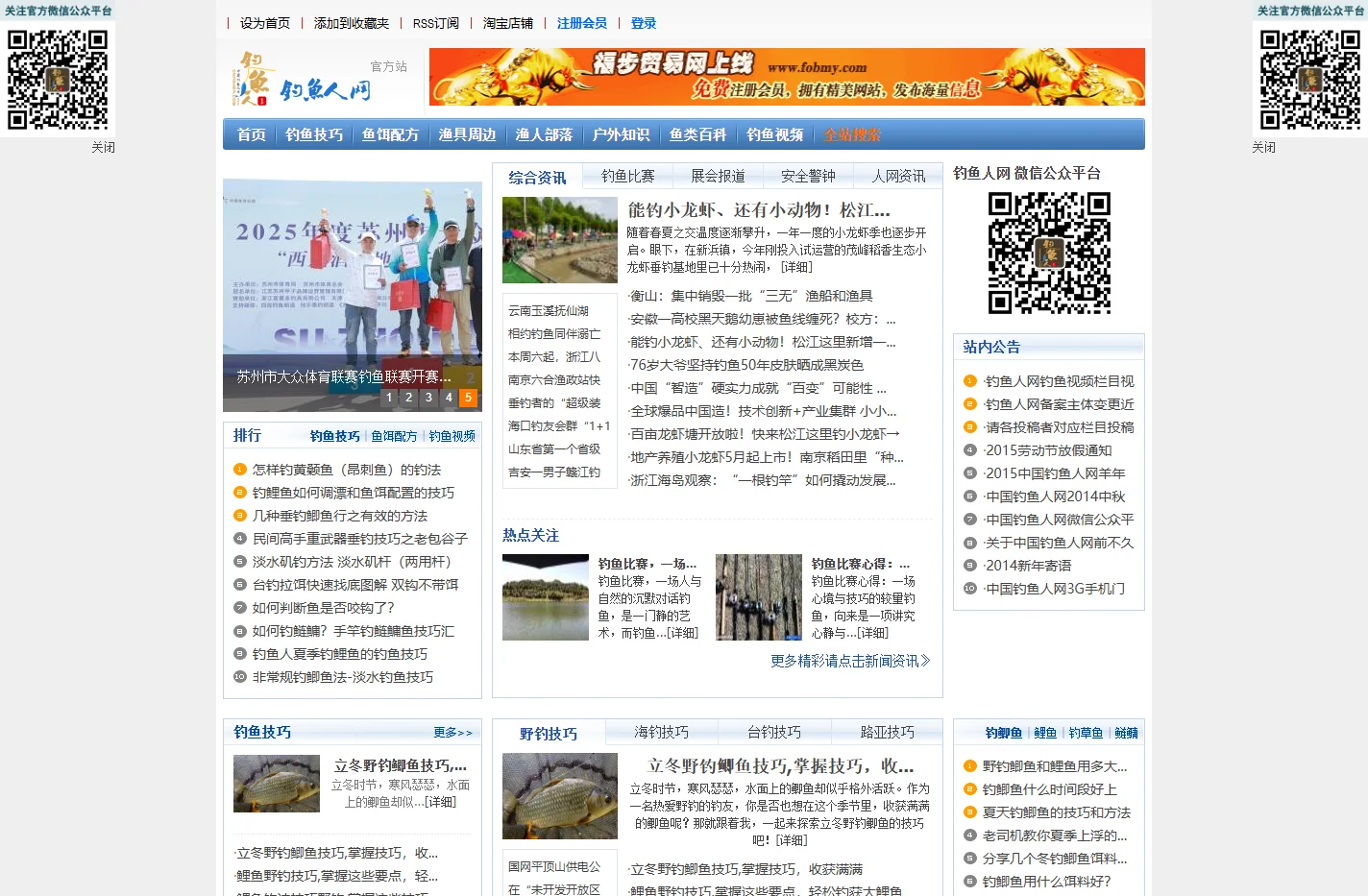This screenshot has height=896, width=1368.
Task: Open the lake thumbnail in 热点关注
Action: [546, 597]
